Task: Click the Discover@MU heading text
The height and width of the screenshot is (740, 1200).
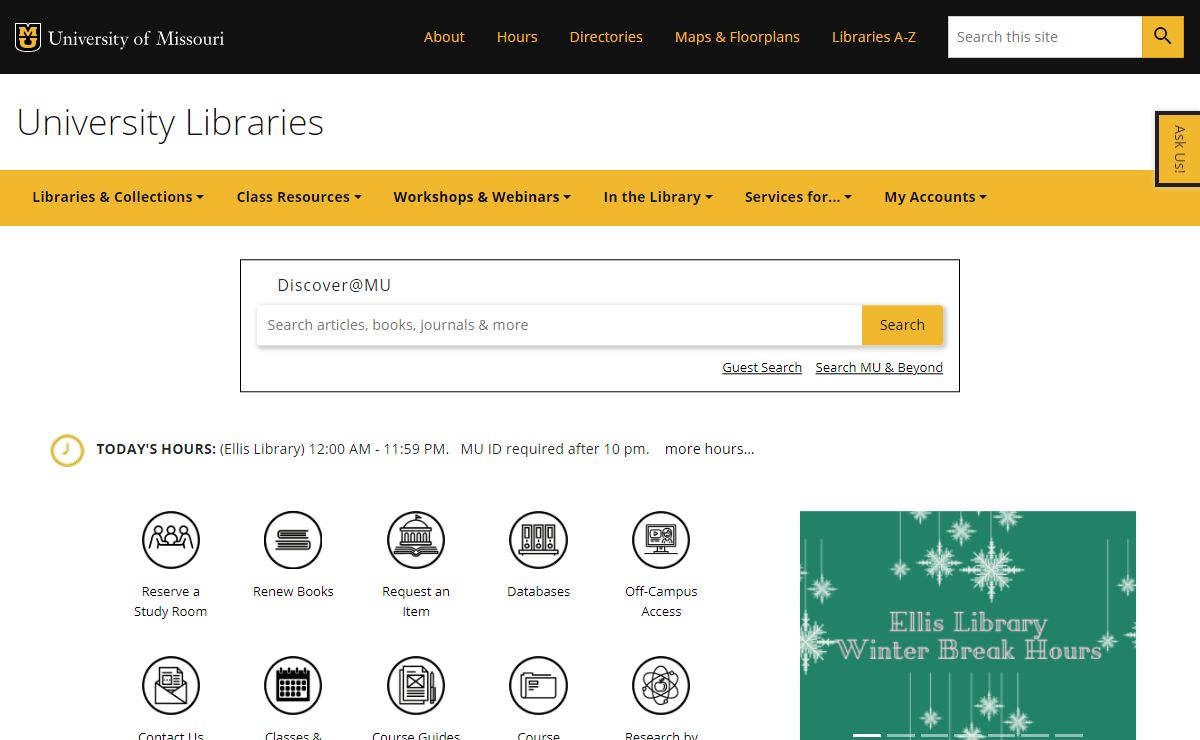Action: coord(334,285)
